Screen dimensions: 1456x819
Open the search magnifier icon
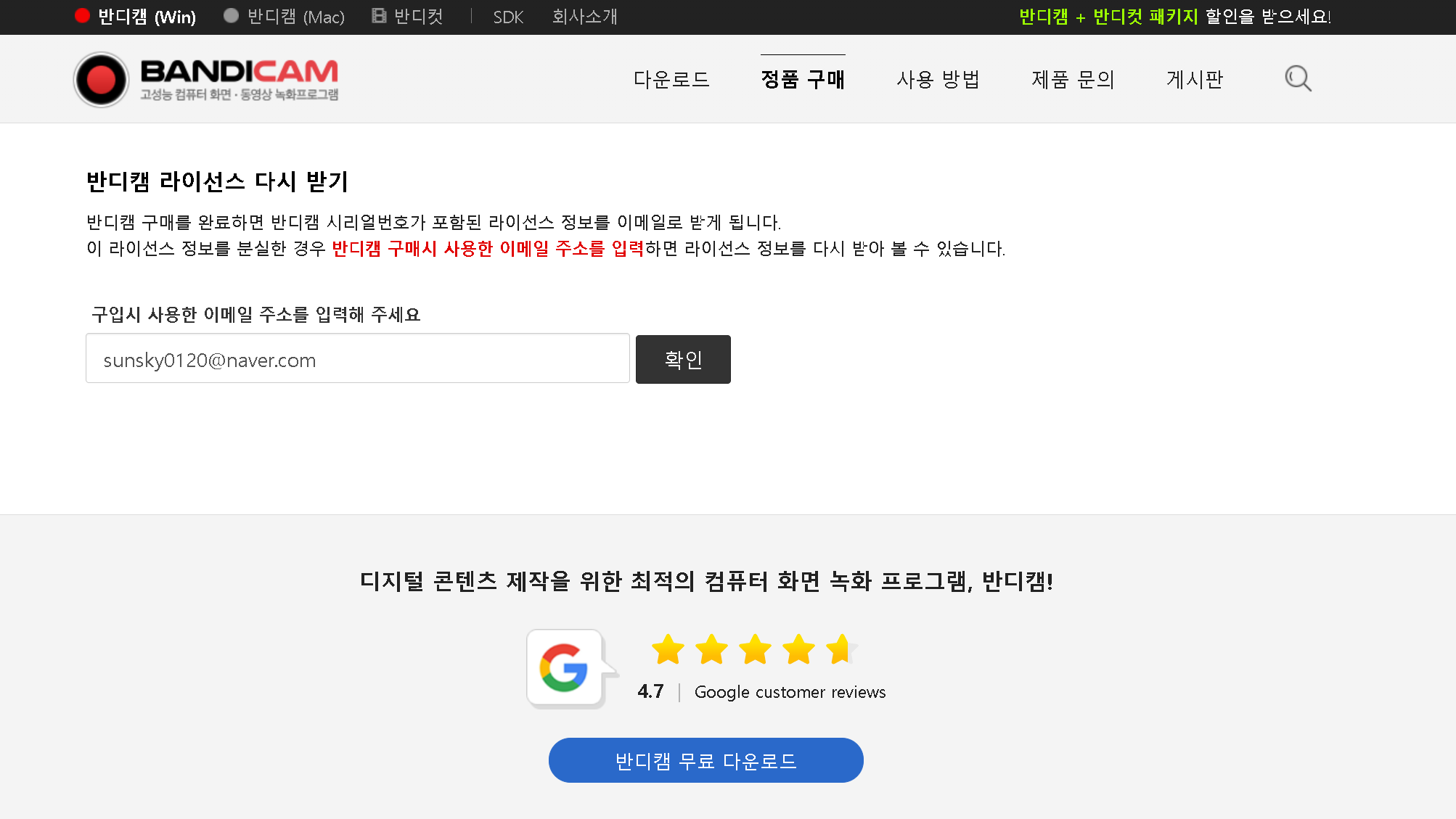(1298, 78)
